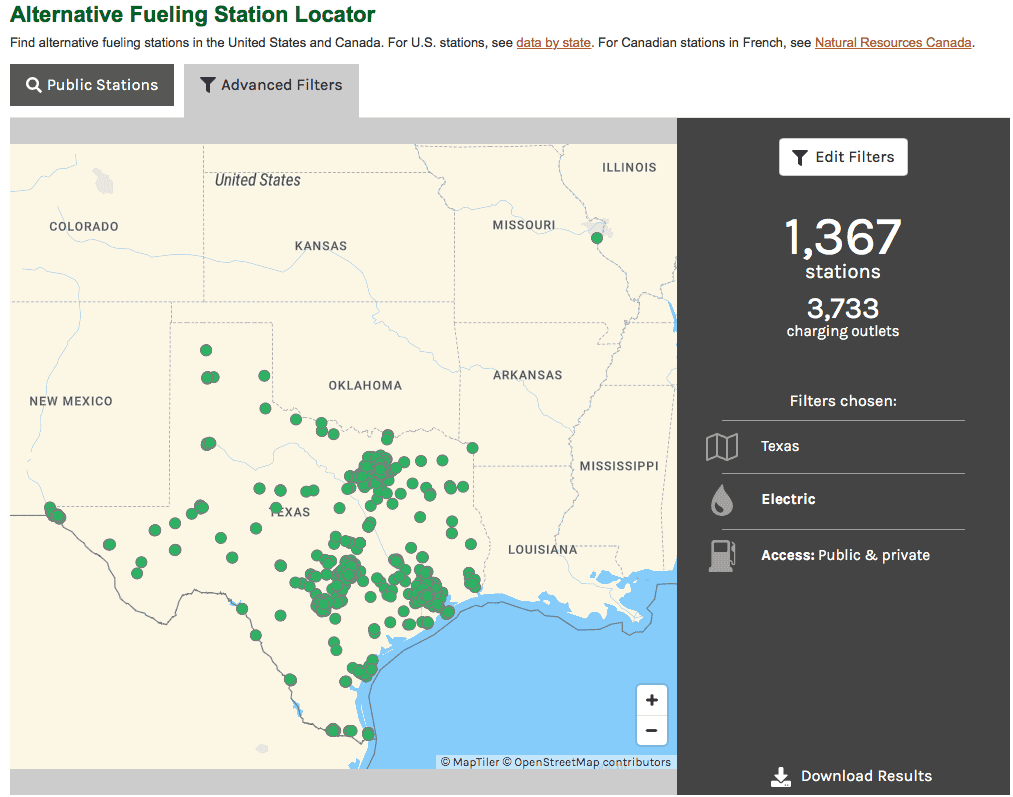Click the COLORADO label on the map
This screenshot has height=797, width=1013.
pyautogui.click(x=84, y=227)
